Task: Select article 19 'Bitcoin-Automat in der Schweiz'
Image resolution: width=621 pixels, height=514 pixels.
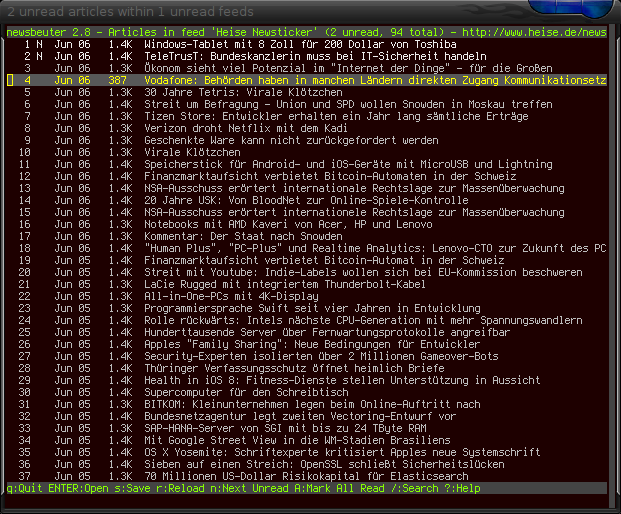Action: (307, 260)
